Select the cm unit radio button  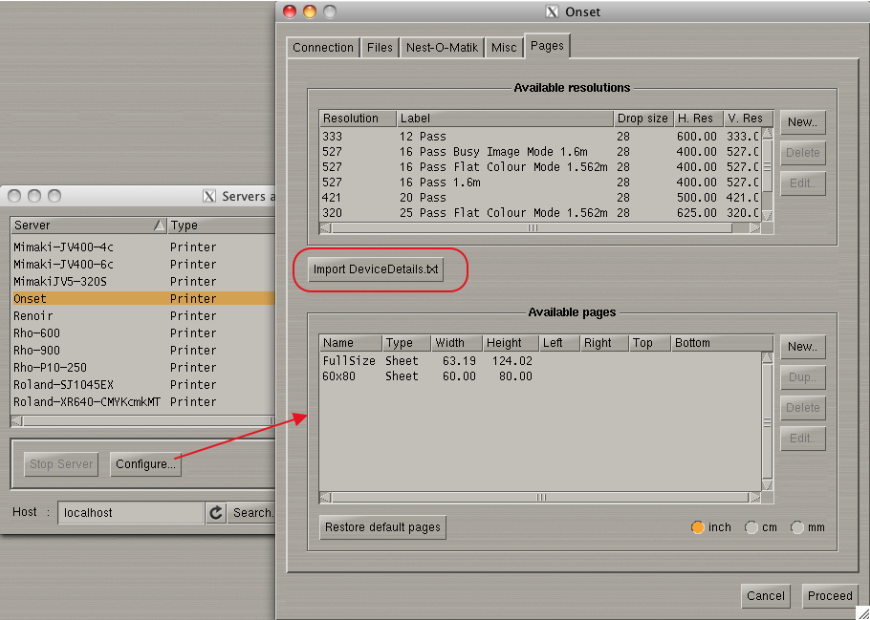(x=752, y=528)
